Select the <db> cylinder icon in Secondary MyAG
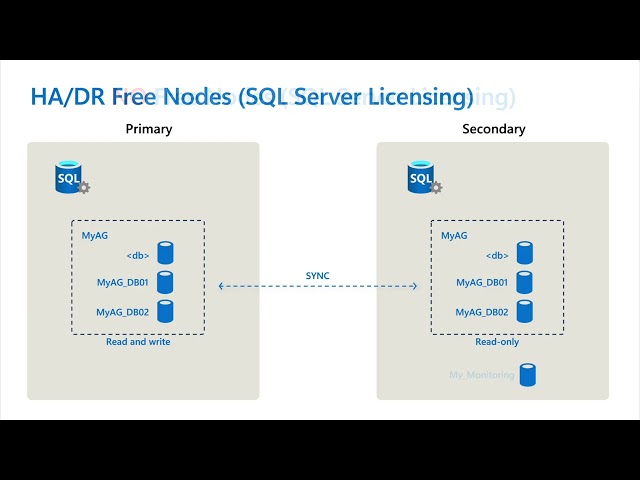640x480 pixels. (524, 253)
